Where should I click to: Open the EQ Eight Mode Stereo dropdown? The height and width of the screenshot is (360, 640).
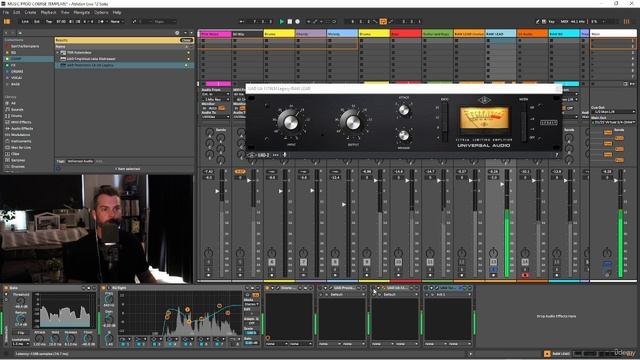[251, 304]
